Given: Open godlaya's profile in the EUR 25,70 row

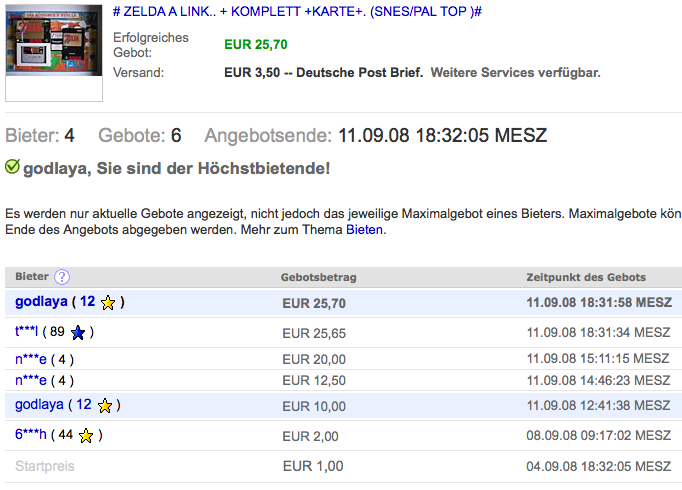Looking at the screenshot, I should coord(41,302).
